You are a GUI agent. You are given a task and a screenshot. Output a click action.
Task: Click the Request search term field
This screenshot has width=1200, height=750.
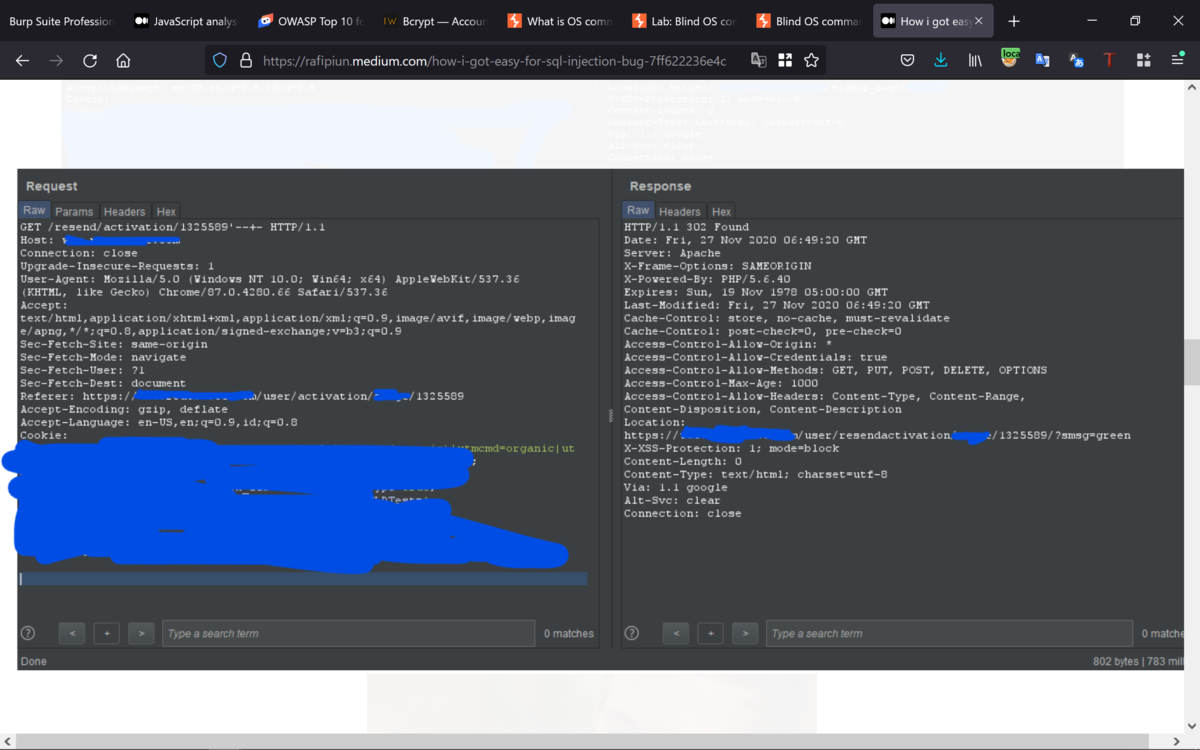coord(349,633)
